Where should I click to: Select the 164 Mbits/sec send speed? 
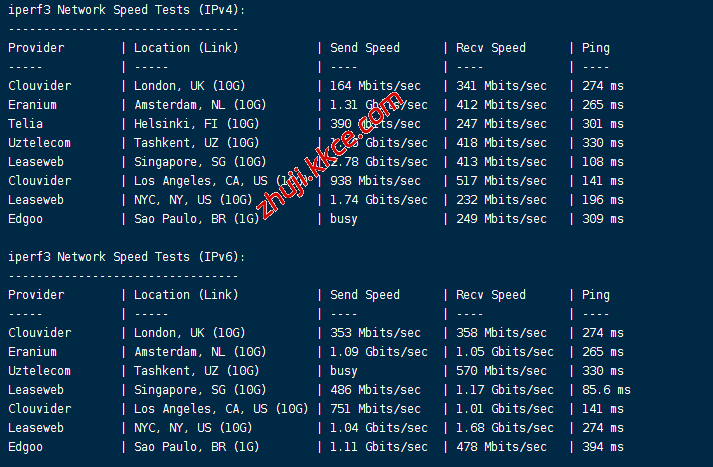(x=375, y=86)
